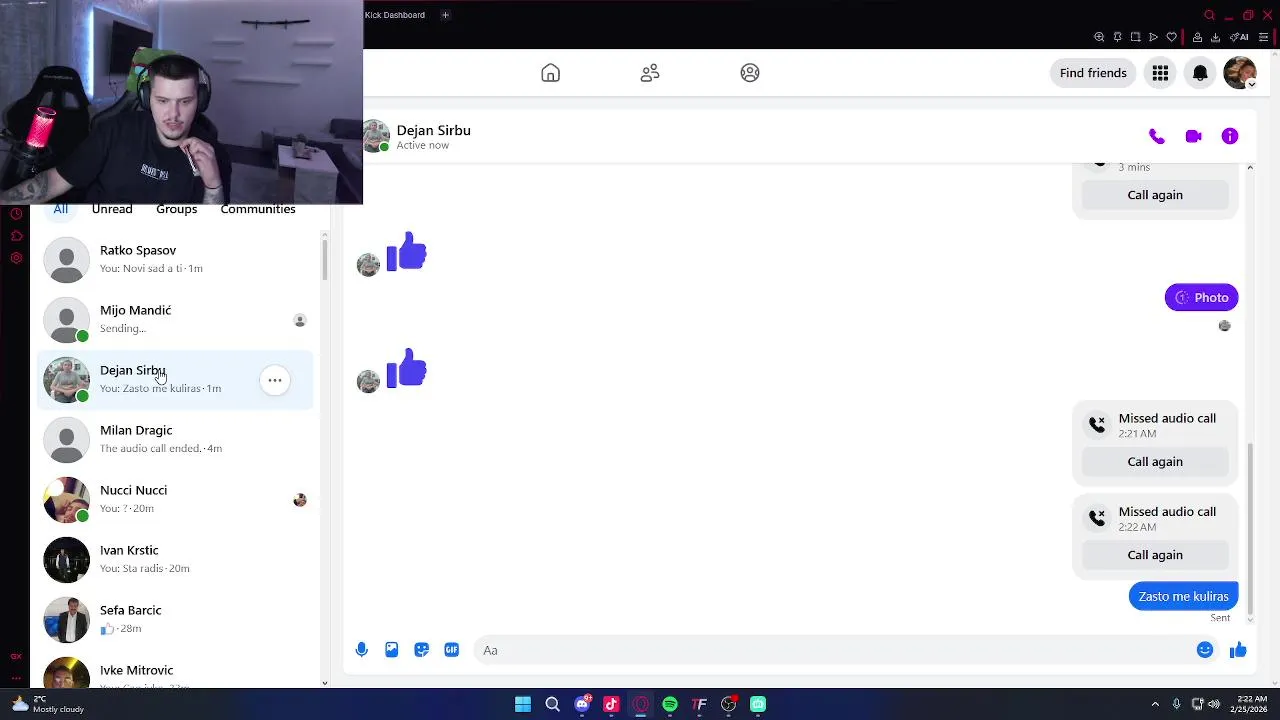Attach a file with the photo icon

pos(392,650)
